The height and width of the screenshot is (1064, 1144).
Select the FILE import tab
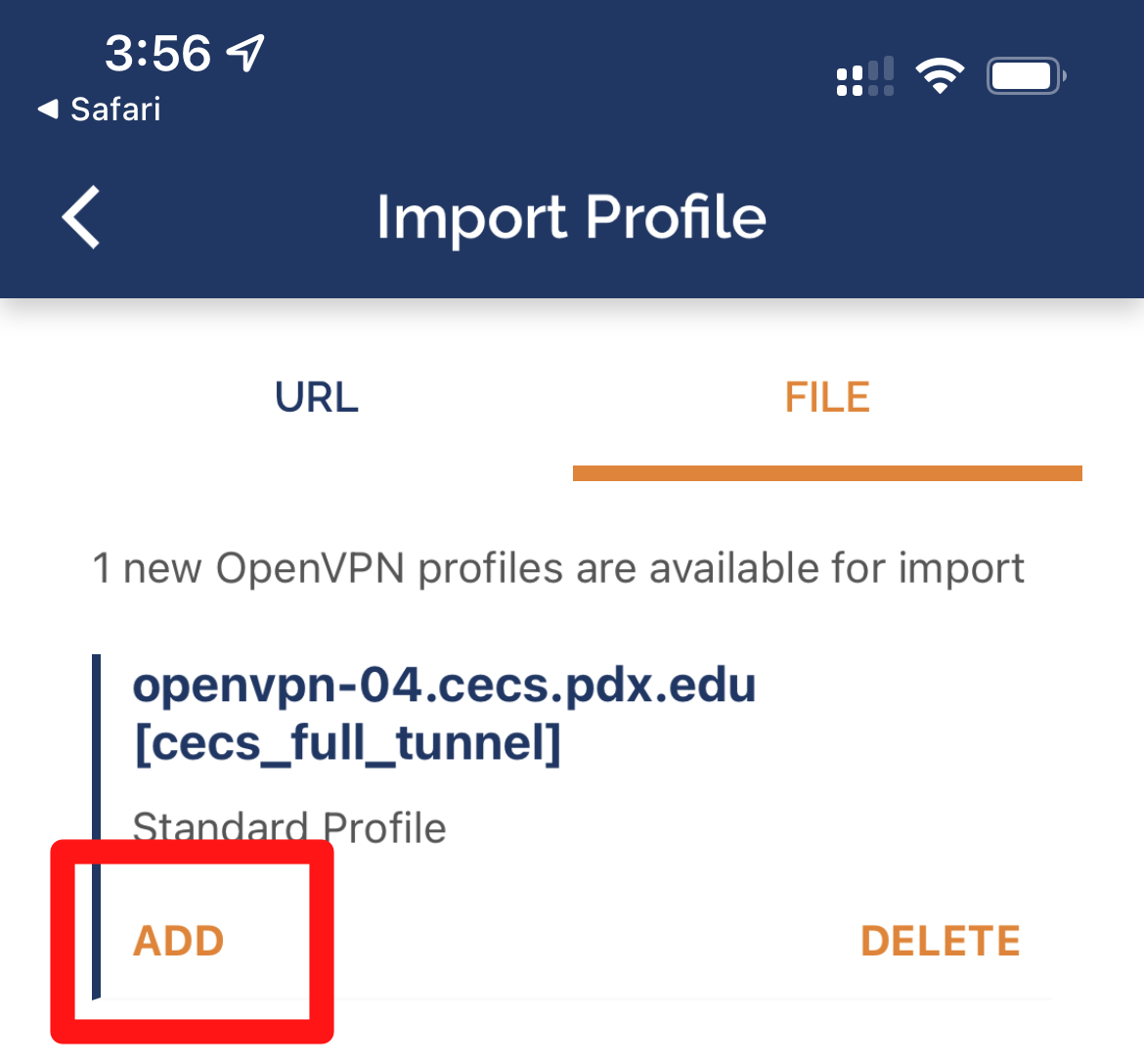click(x=826, y=397)
